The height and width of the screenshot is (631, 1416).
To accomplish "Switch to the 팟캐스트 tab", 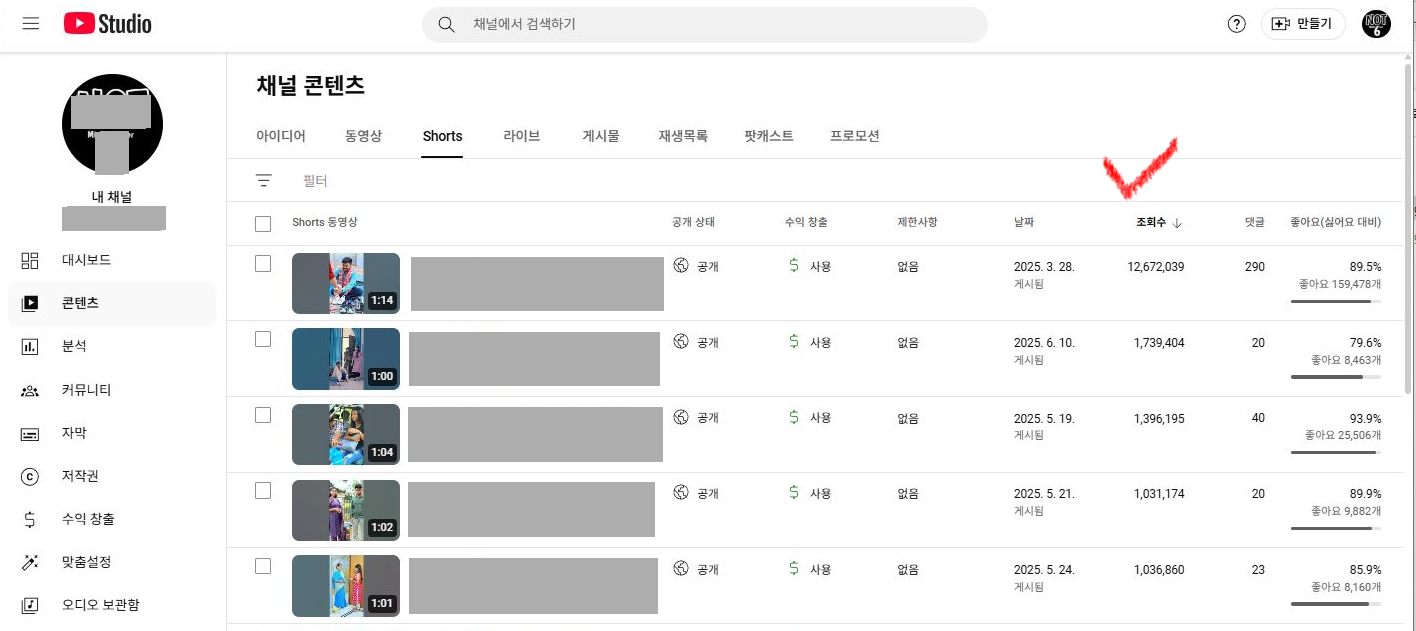I will click(x=769, y=136).
